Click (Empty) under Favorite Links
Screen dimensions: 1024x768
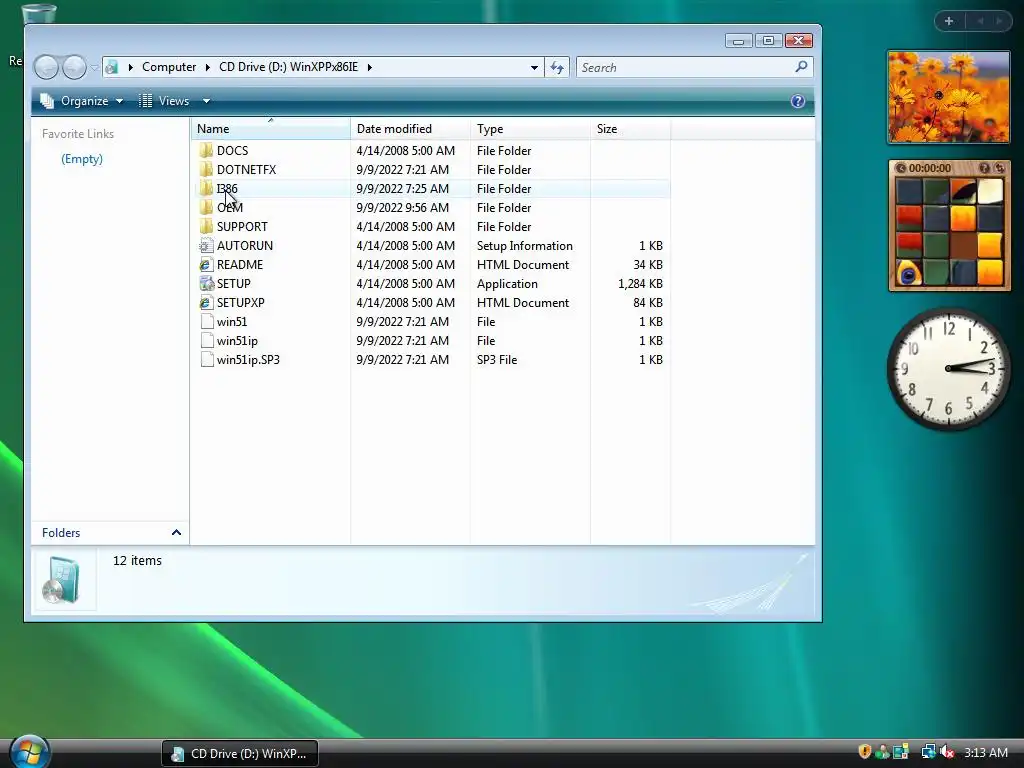pyautogui.click(x=82, y=159)
